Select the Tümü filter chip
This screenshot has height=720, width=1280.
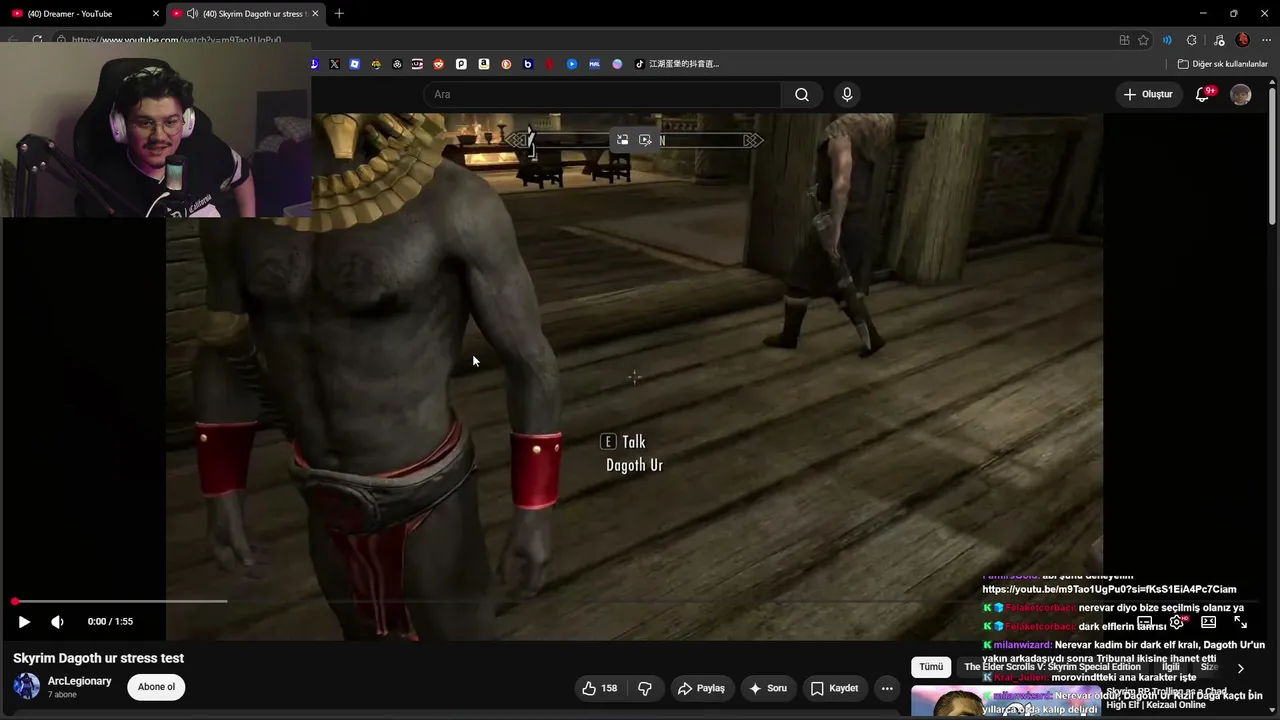coord(931,667)
